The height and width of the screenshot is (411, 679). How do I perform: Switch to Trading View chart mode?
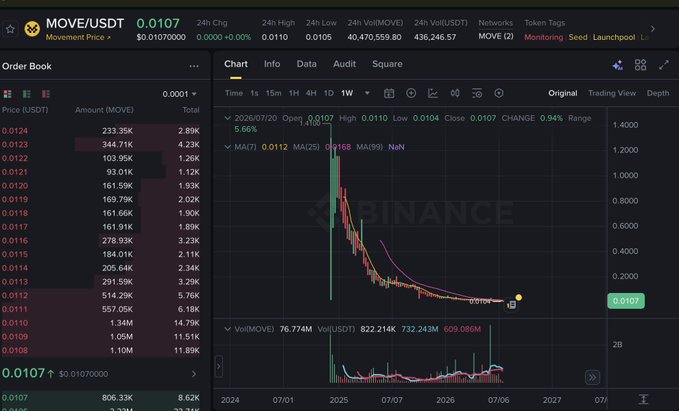pos(612,93)
